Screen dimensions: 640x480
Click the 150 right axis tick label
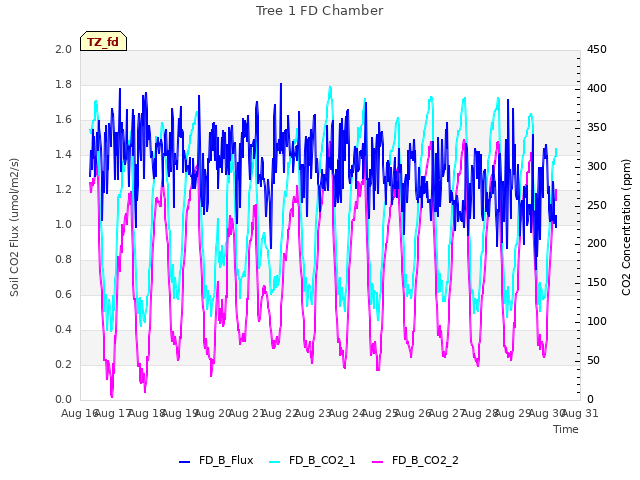point(597,283)
